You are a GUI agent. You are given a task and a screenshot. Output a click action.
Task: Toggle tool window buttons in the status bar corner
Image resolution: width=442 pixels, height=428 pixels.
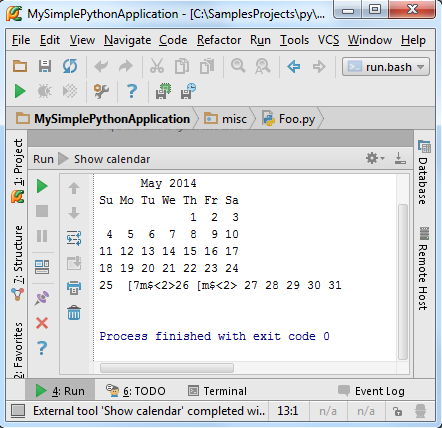(18, 411)
